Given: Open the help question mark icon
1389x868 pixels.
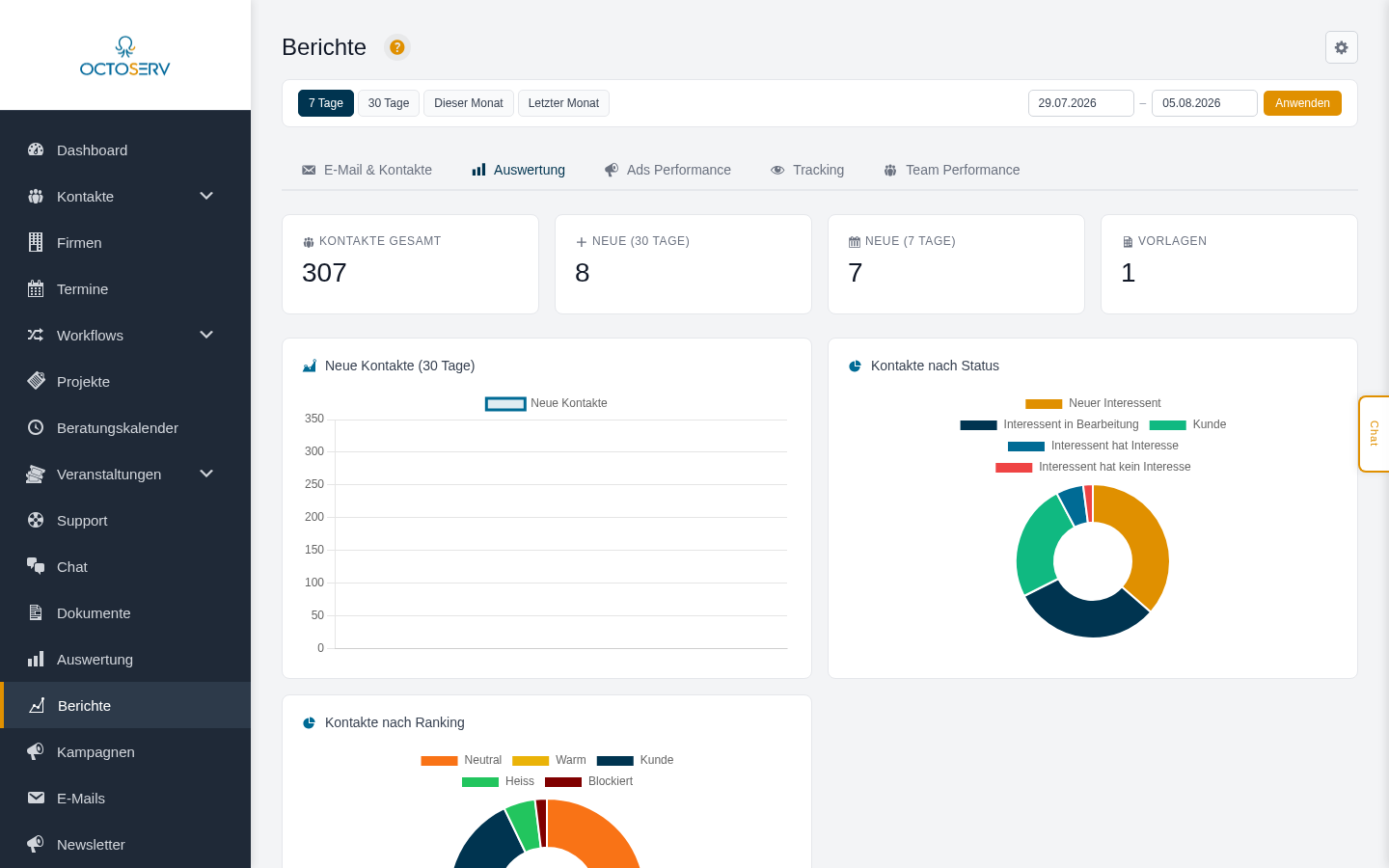Looking at the screenshot, I should tap(397, 47).
